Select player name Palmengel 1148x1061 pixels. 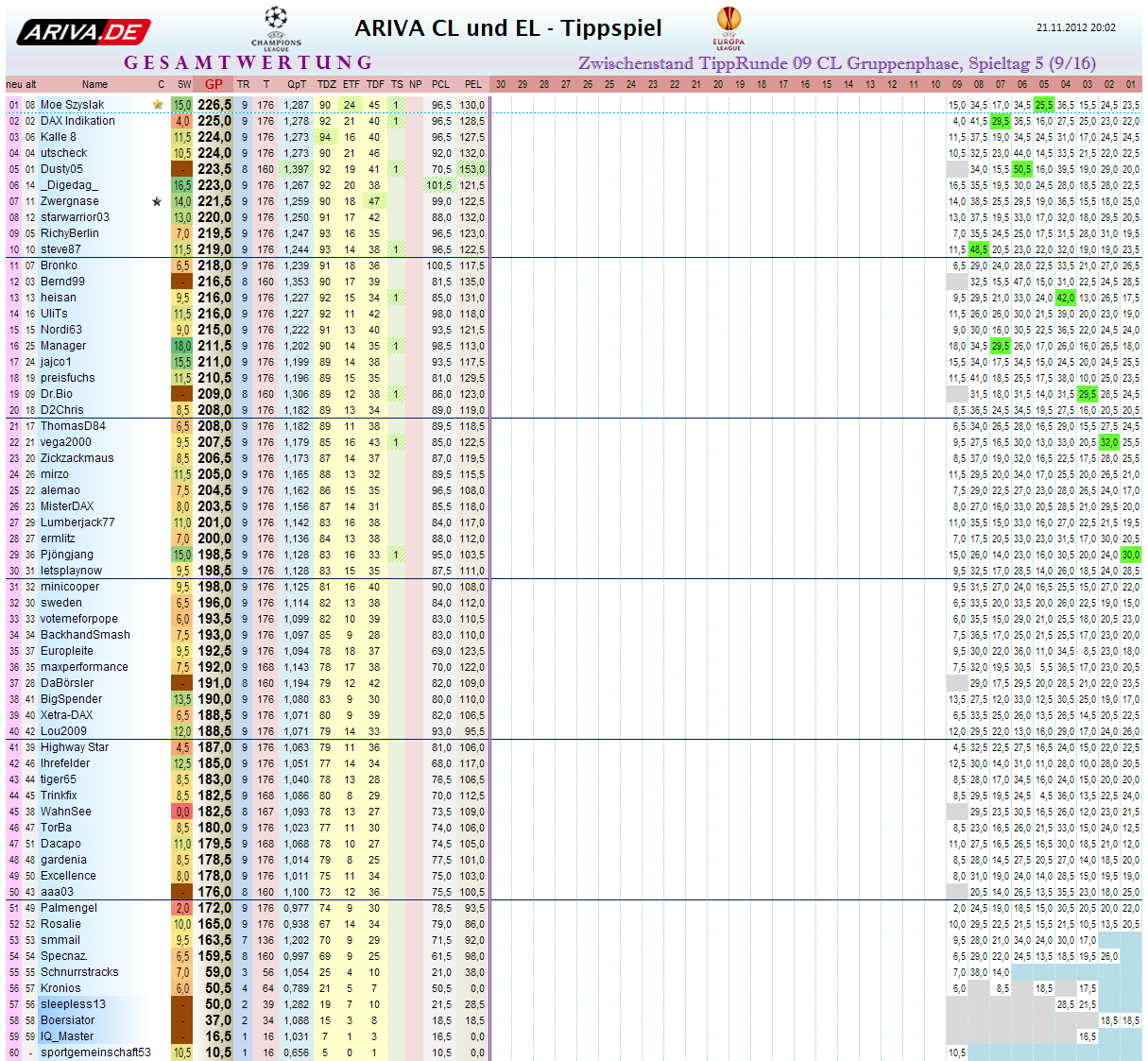[x=68, y=908]
